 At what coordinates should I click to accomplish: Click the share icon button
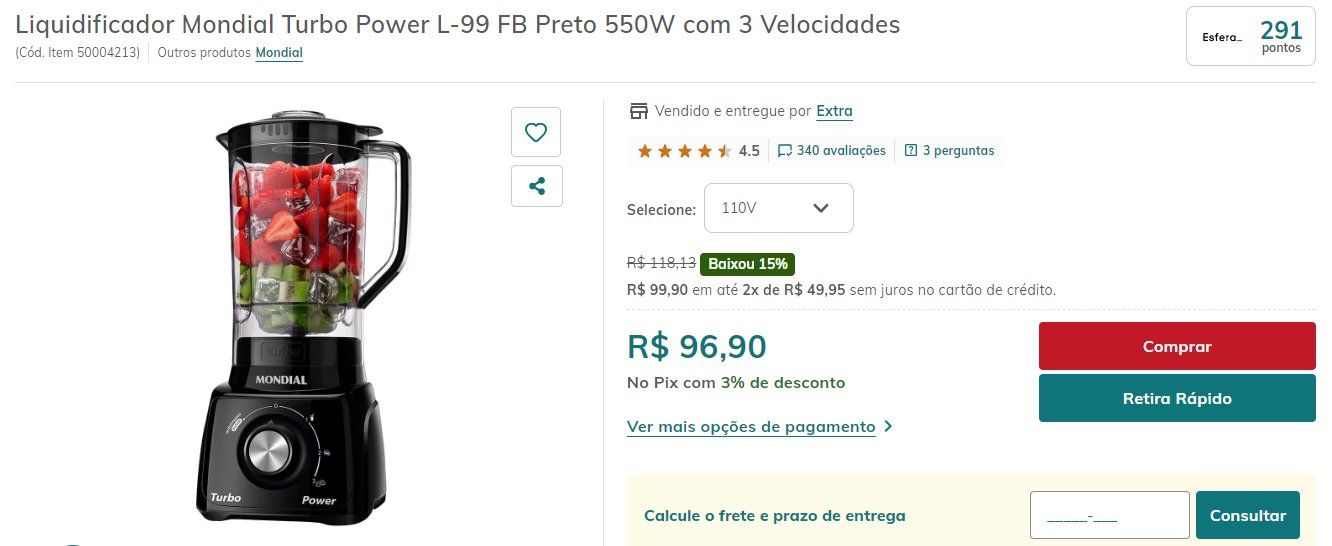(x=536, y=186)
